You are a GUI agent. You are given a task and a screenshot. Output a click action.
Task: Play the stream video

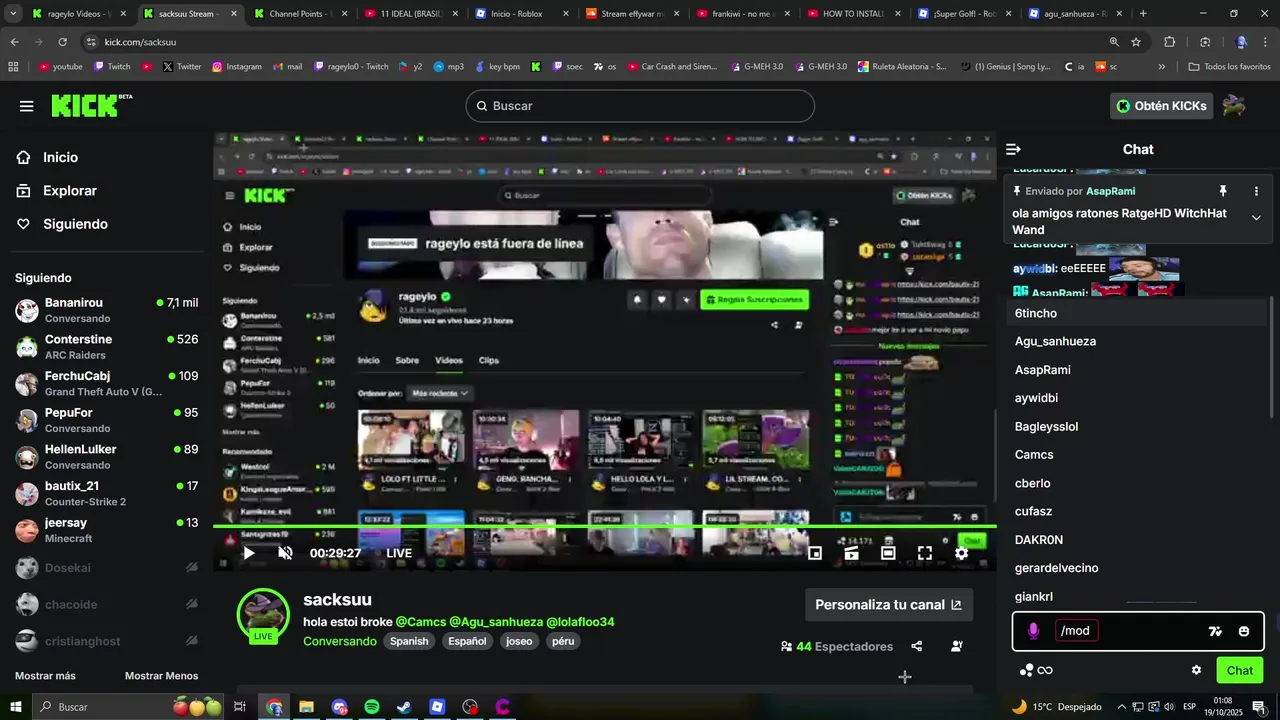[x=249, y=553]
